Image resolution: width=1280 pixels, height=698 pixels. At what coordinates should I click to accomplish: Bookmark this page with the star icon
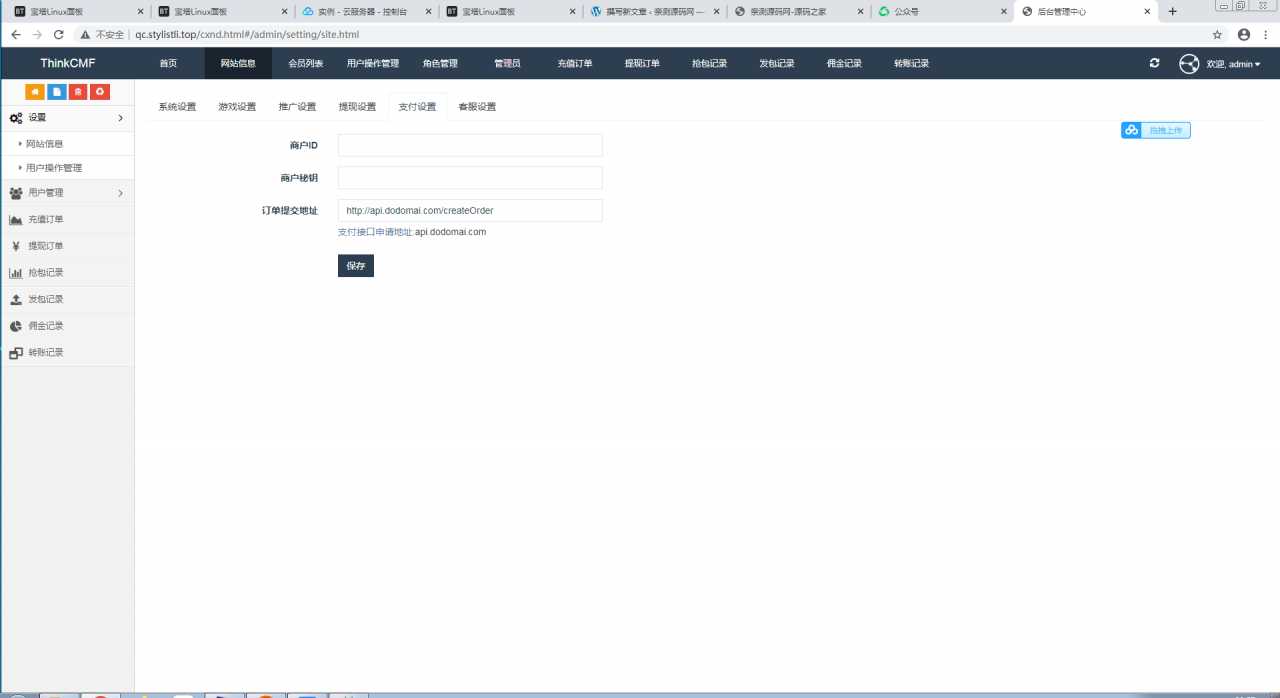(x=1217, y=34)
